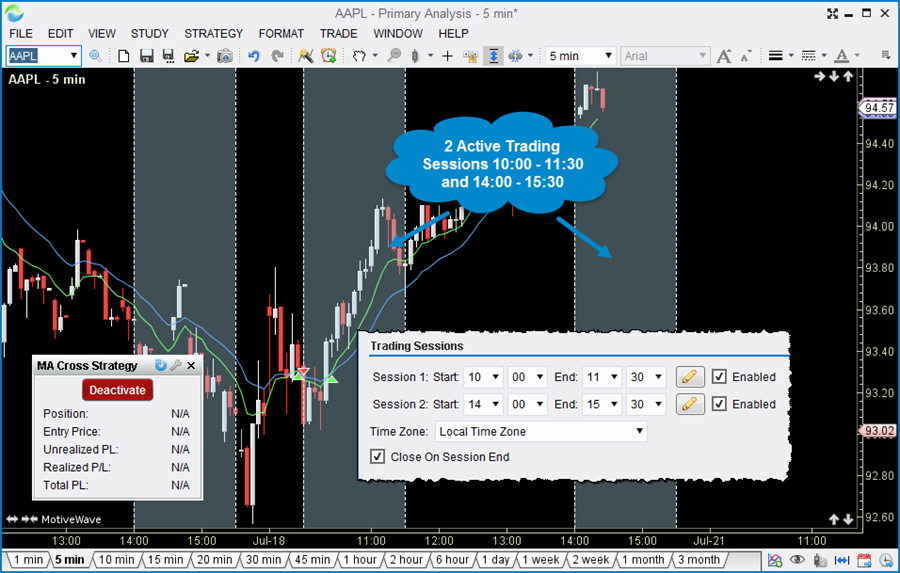Open the TRADE menu

pyautogui.click(x=339, y=33)
